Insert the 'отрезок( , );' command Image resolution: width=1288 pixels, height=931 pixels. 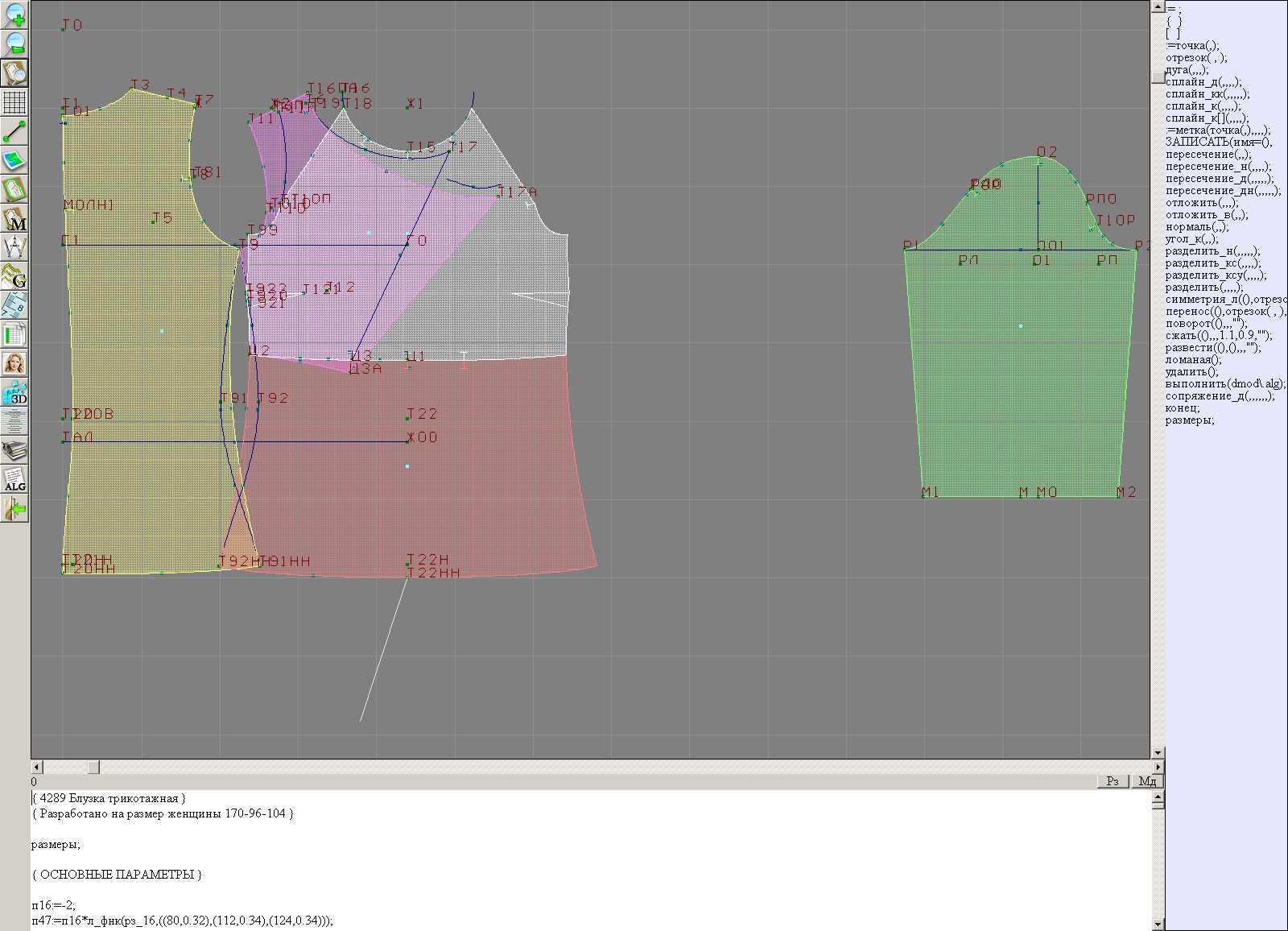(x=1195, y=58)
